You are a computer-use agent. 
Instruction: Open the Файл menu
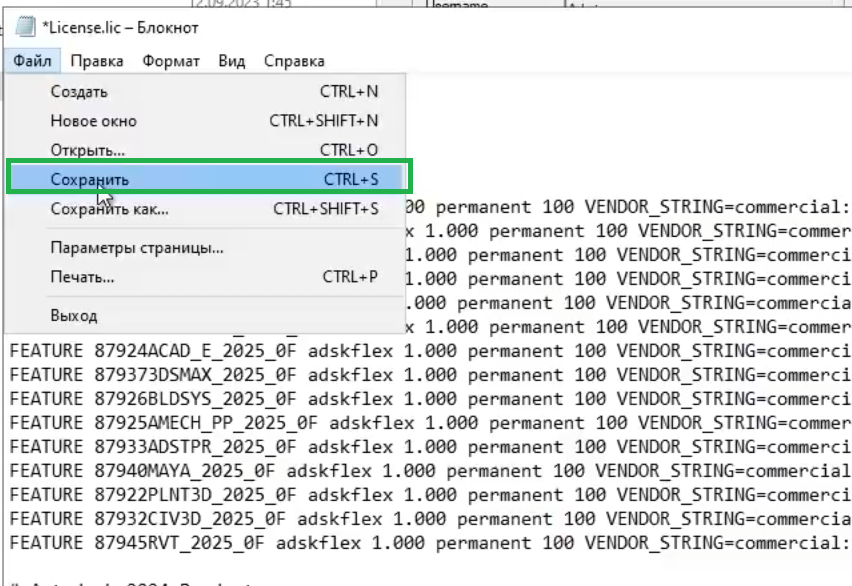tap(33, 61)
